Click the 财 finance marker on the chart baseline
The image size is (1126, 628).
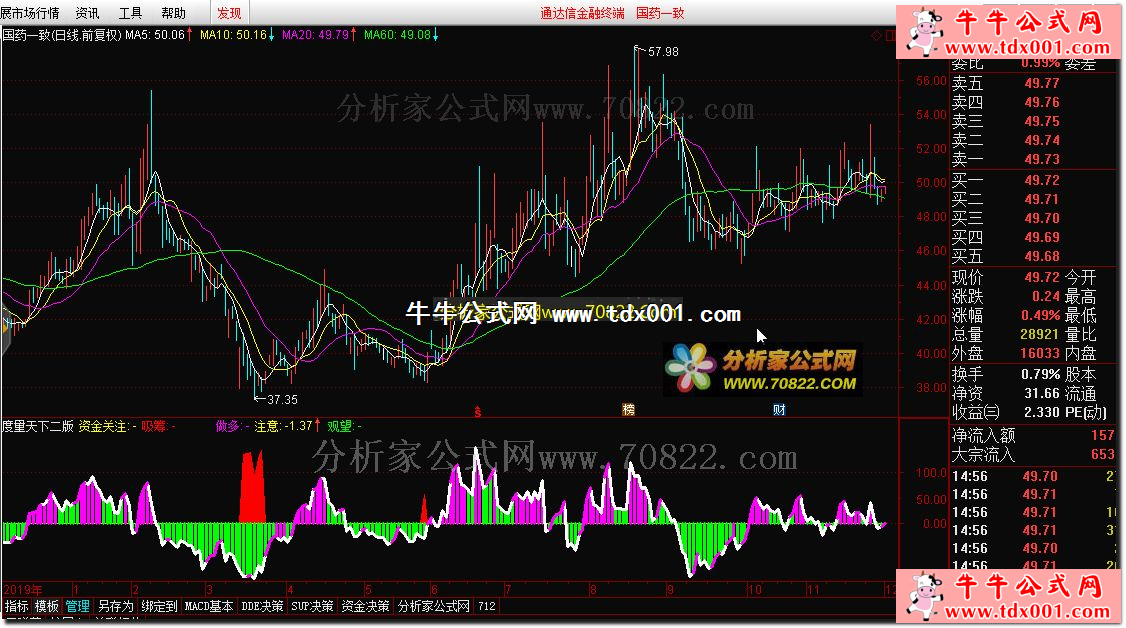[779, 410]
